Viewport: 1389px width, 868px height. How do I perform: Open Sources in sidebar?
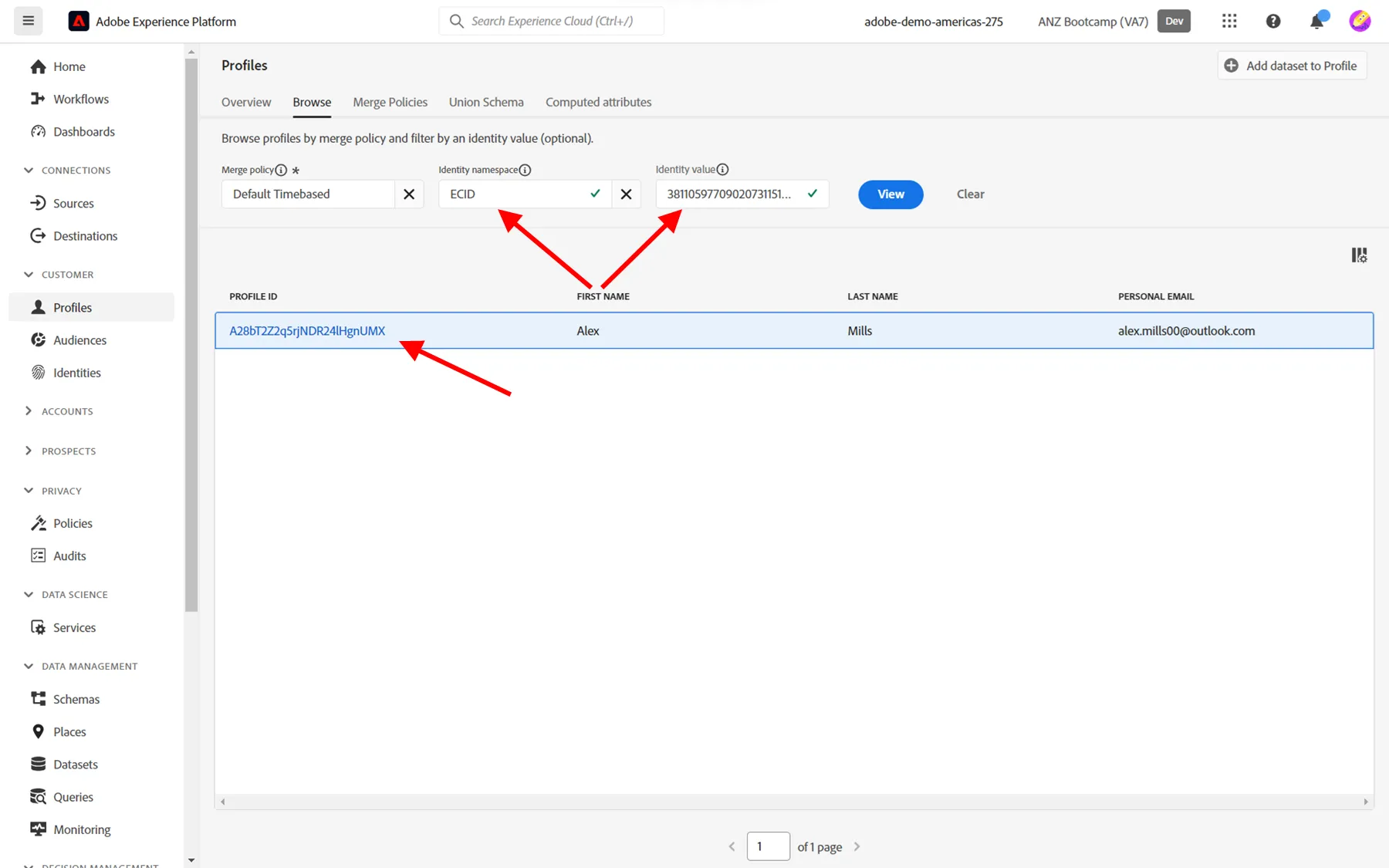click(73, 204)
